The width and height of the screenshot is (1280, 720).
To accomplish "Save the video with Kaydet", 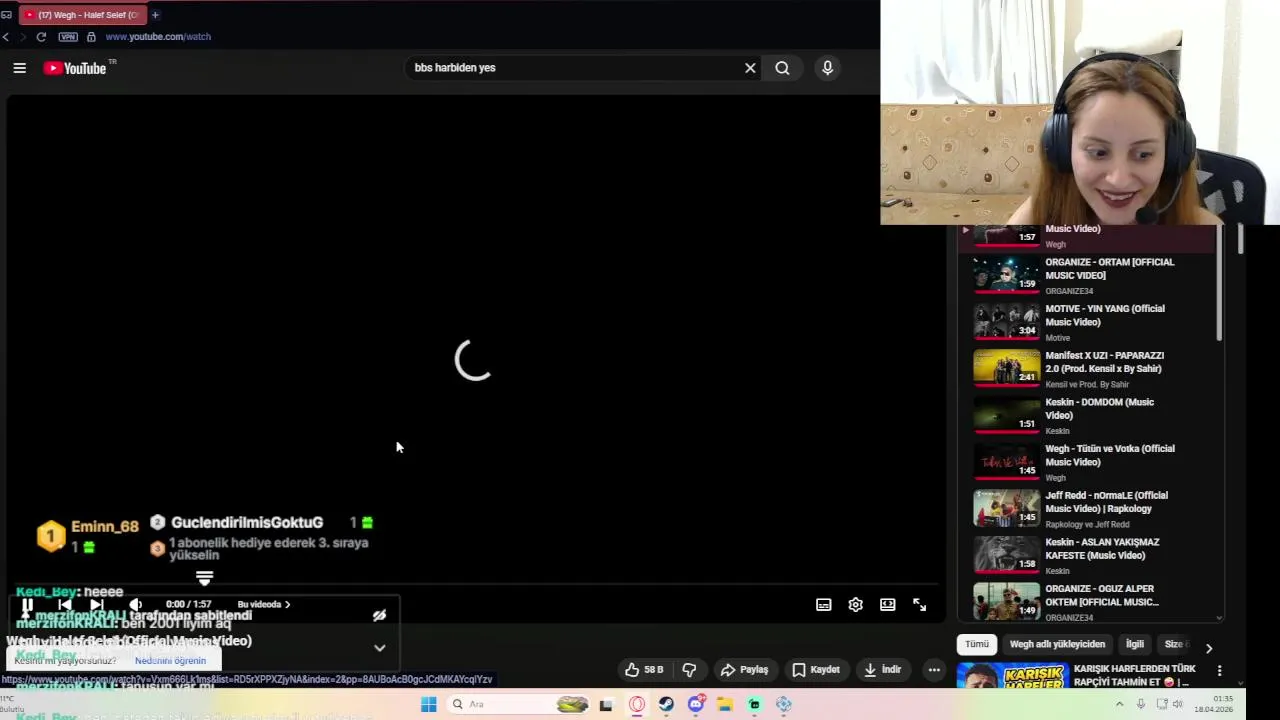I will coord(816,670).
